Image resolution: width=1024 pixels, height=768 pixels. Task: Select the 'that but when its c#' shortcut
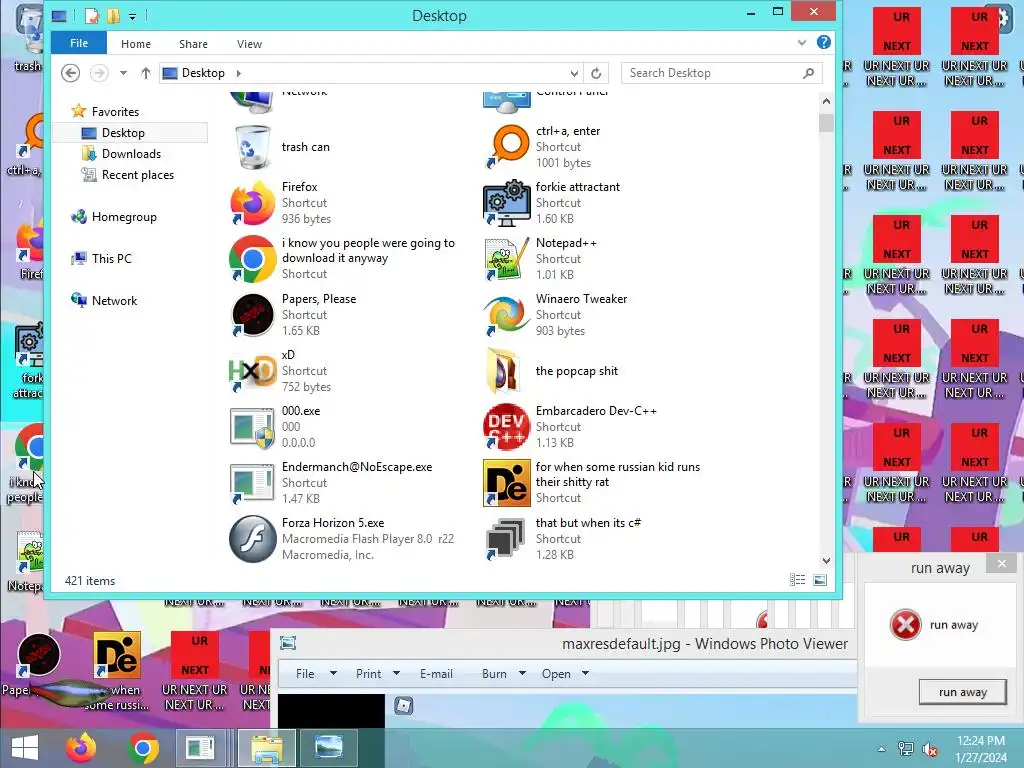pyautogui.click(x=507, y=539)
